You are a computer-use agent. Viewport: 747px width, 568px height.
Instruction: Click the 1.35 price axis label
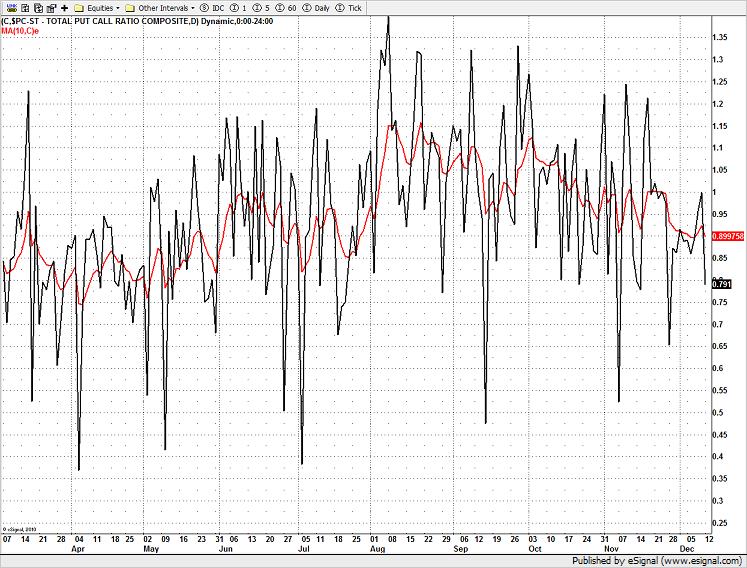coord(720,37)
